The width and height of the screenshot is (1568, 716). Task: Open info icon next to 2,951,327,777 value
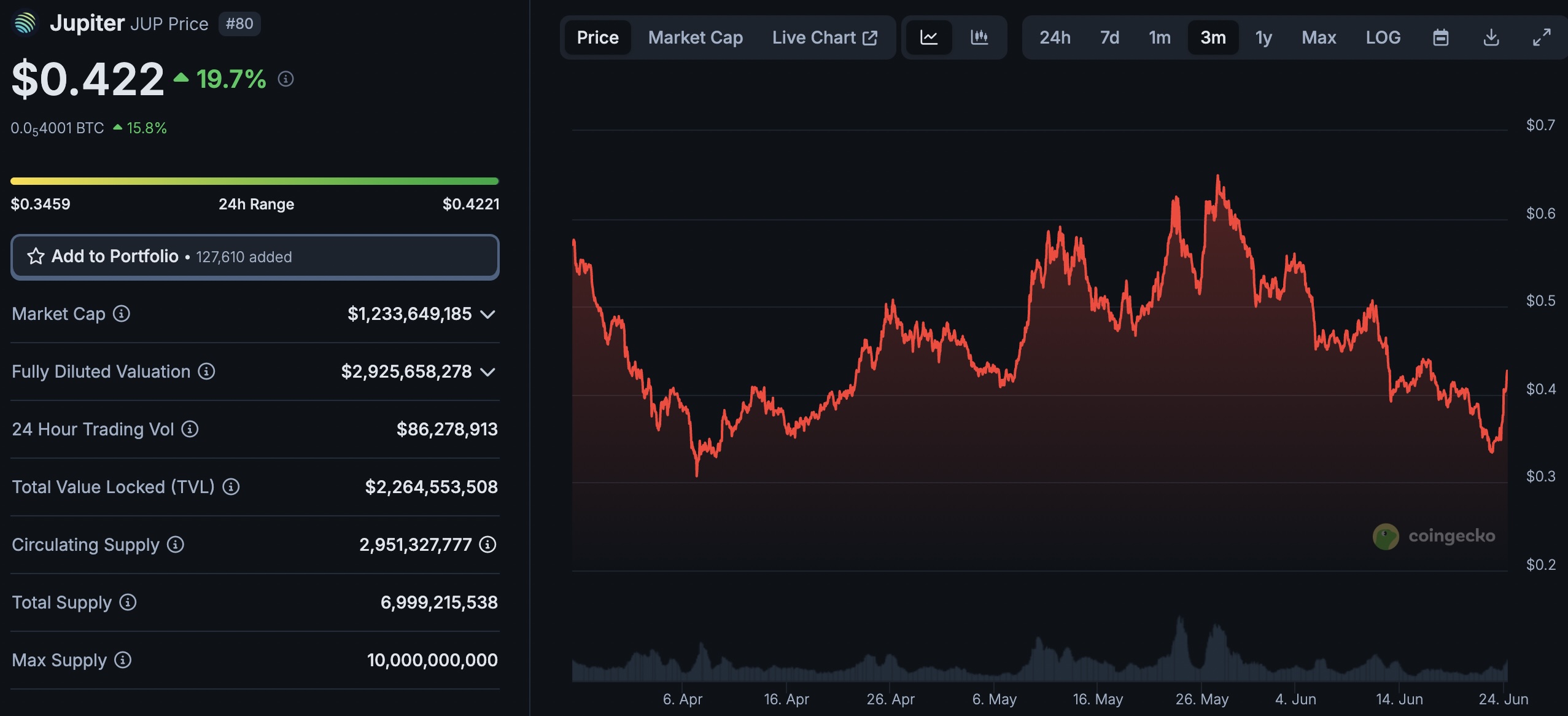click(487, 545)
